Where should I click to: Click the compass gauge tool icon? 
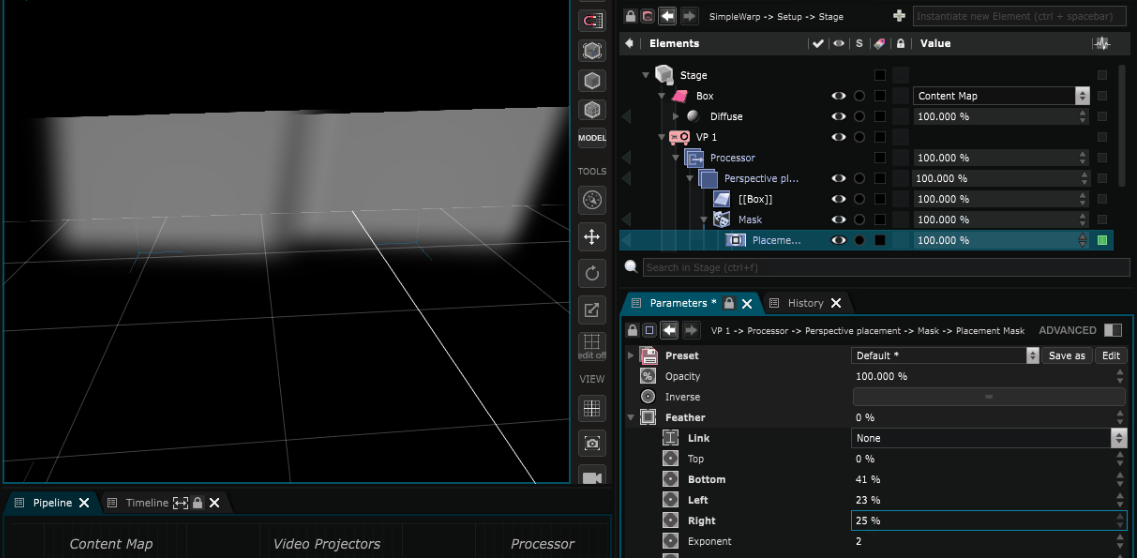pyautogui.click(x=592, y=200)
